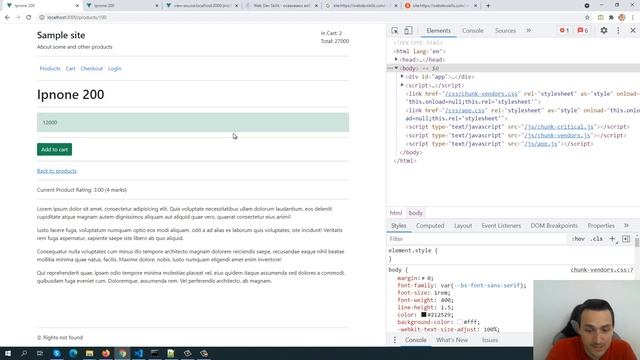Open the Cart nav link
The height and width of the screenshot is (360, 640).
[70, 69]
